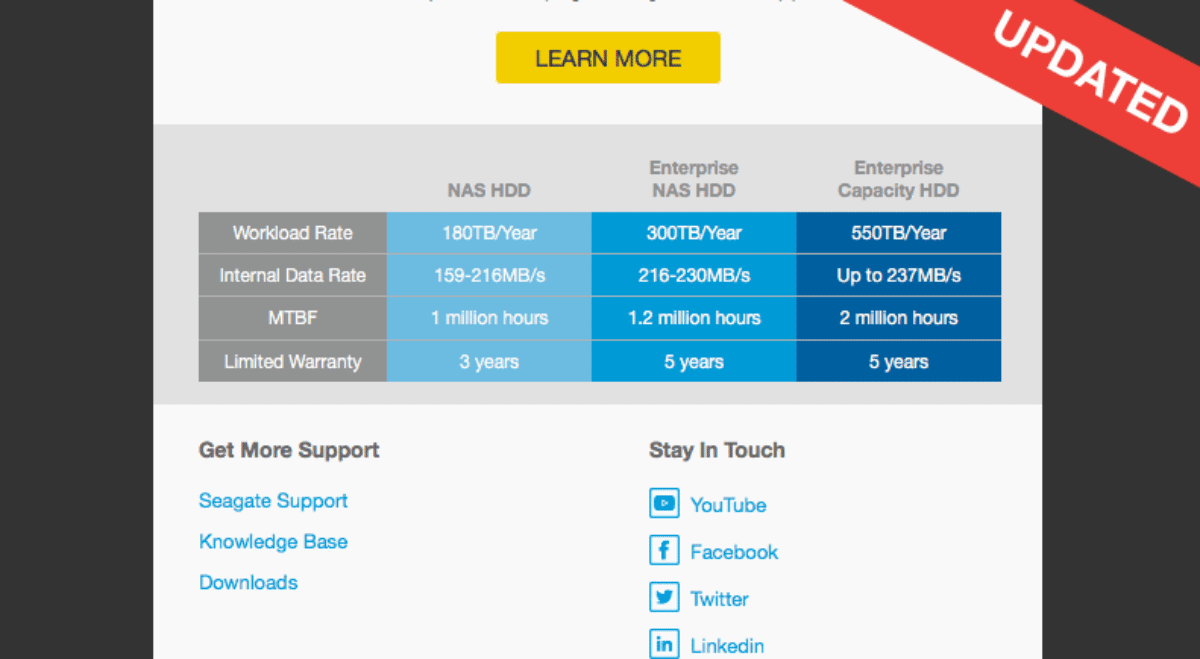Click the Facebook icon
Screen dimensions: 1200x659
pyautogui.click(x=664, y=550)
